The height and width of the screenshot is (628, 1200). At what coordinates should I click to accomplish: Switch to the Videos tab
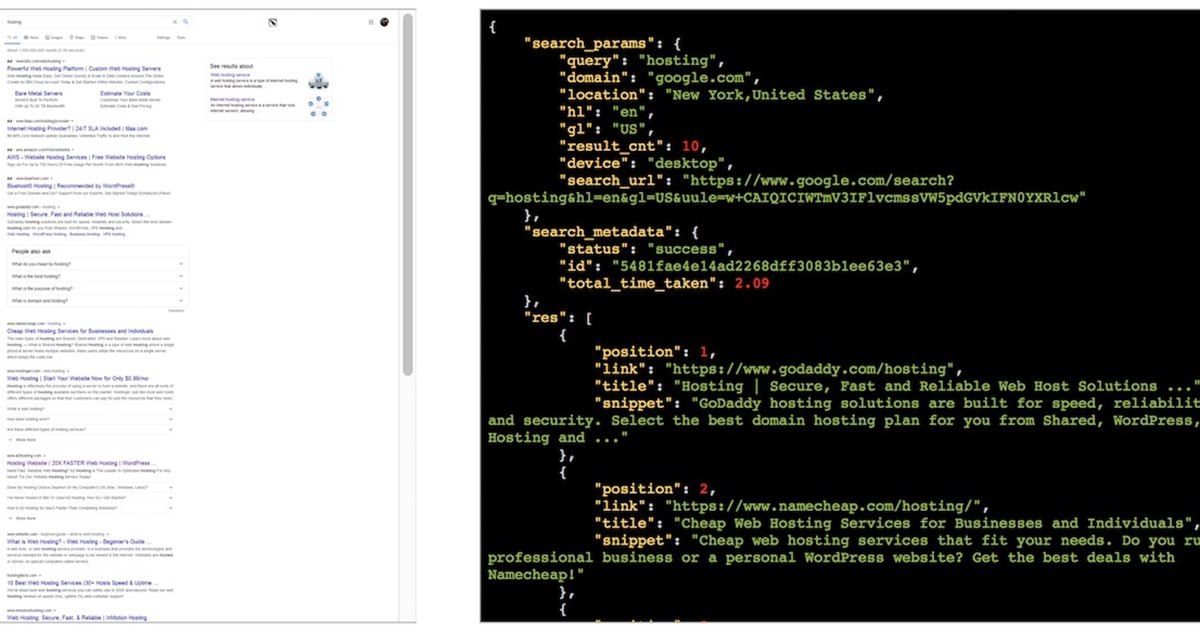pyautogui.click(x=101, y=36)
